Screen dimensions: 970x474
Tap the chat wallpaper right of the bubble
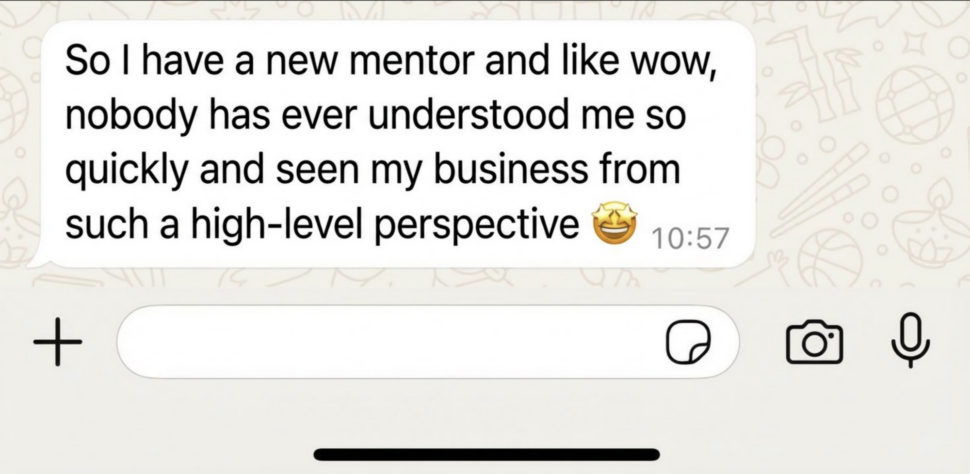tap(860, 150)
